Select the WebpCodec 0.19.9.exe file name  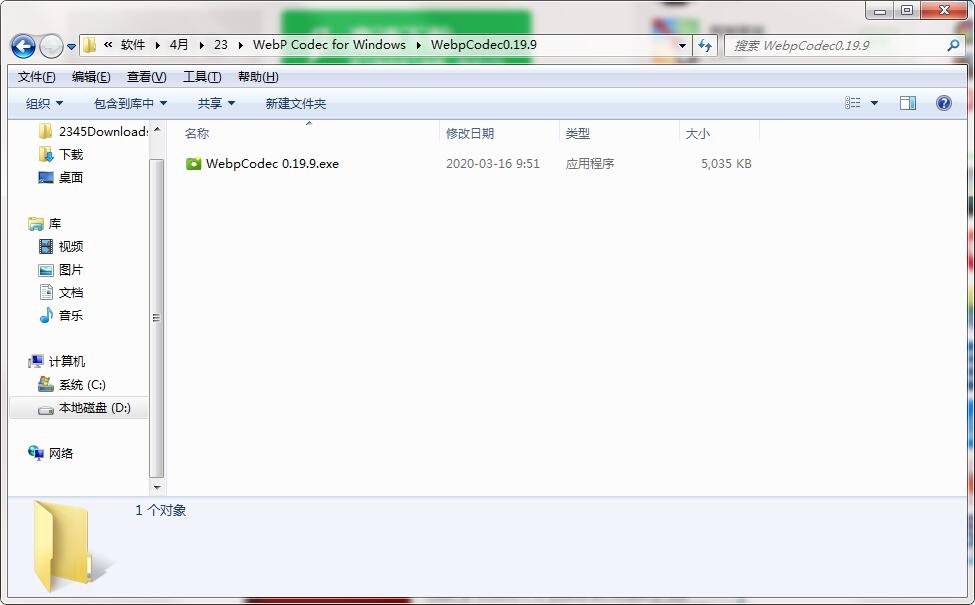pyautogui.click(x=272, y=164)
